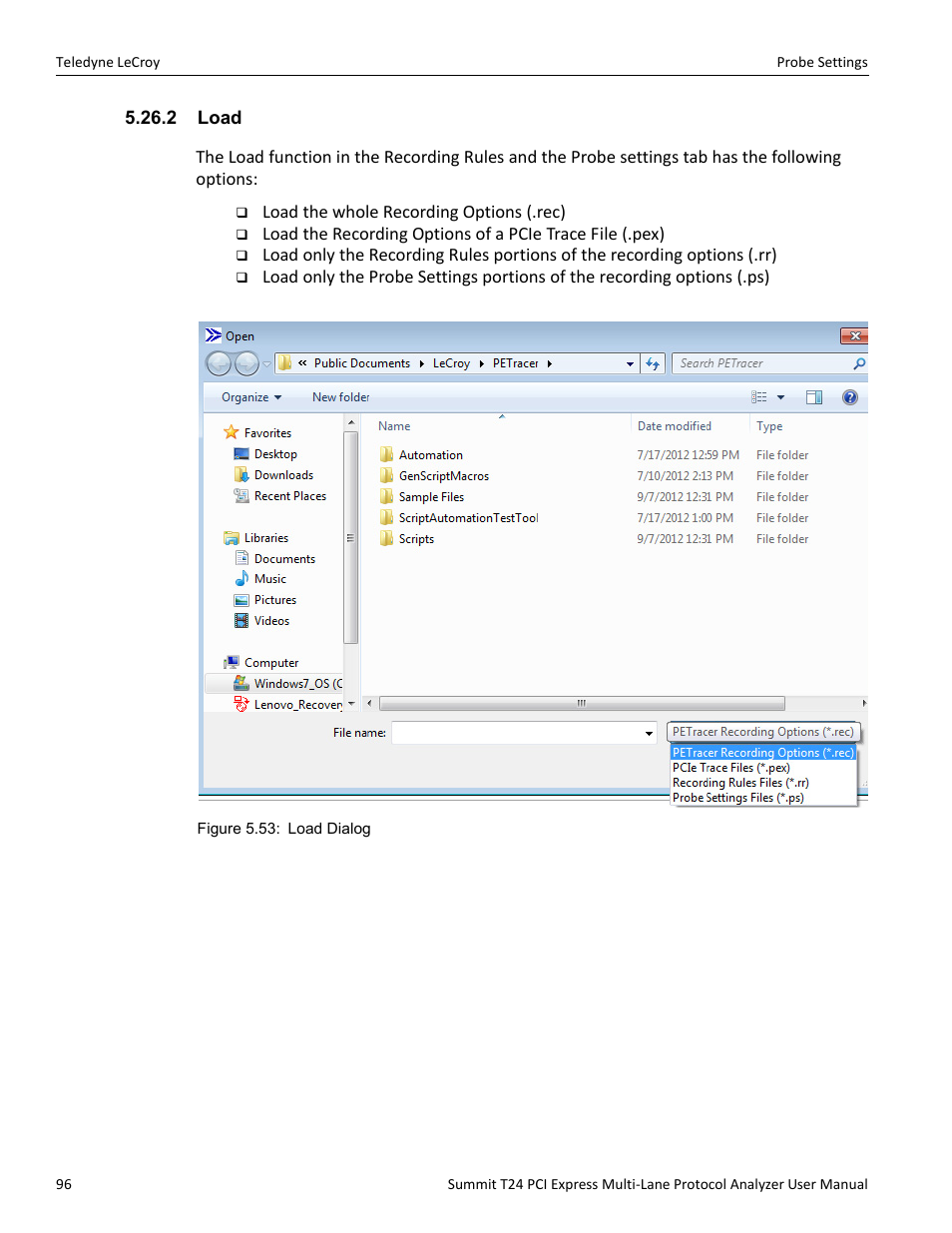Viewport: 952px width, 1233px height.
Task: Click PETracer in the breadcrumb path
Action: pyautogui.click(x=515, y=362)
